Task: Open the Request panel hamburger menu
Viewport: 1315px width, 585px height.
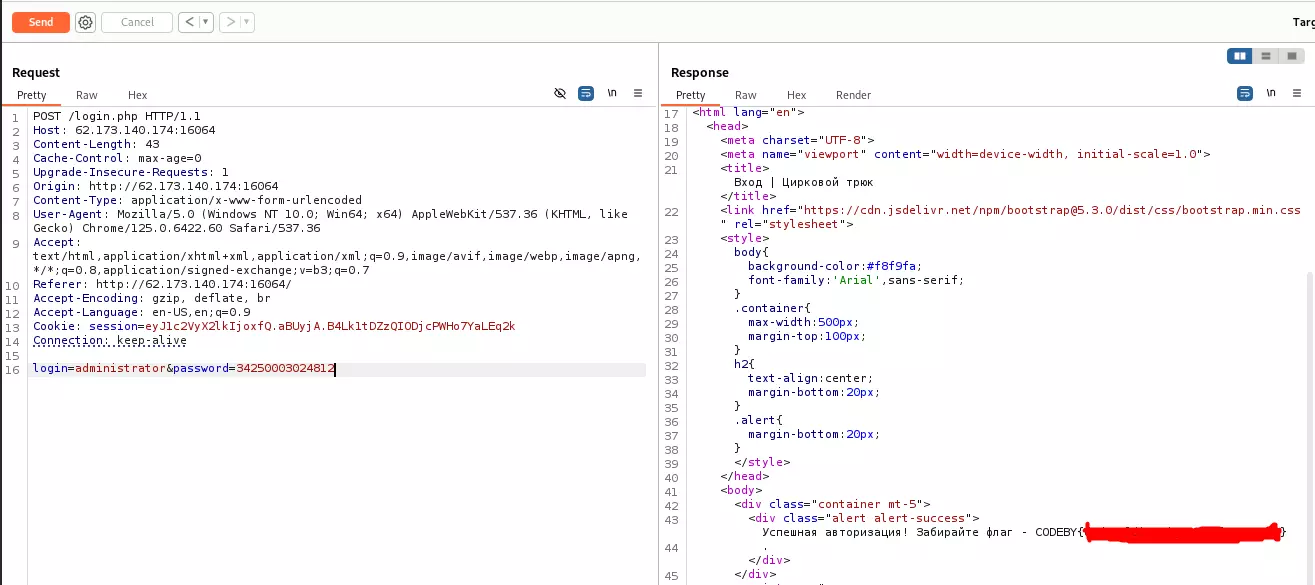Action: click(638, 93)
